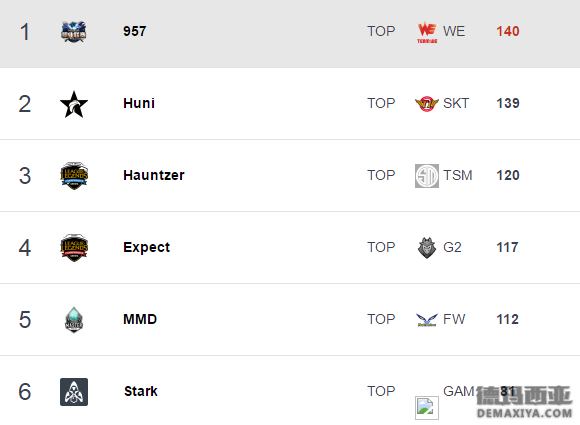Select the Expect player name
This screenshot has width=580, height=425.
[146, 247]
